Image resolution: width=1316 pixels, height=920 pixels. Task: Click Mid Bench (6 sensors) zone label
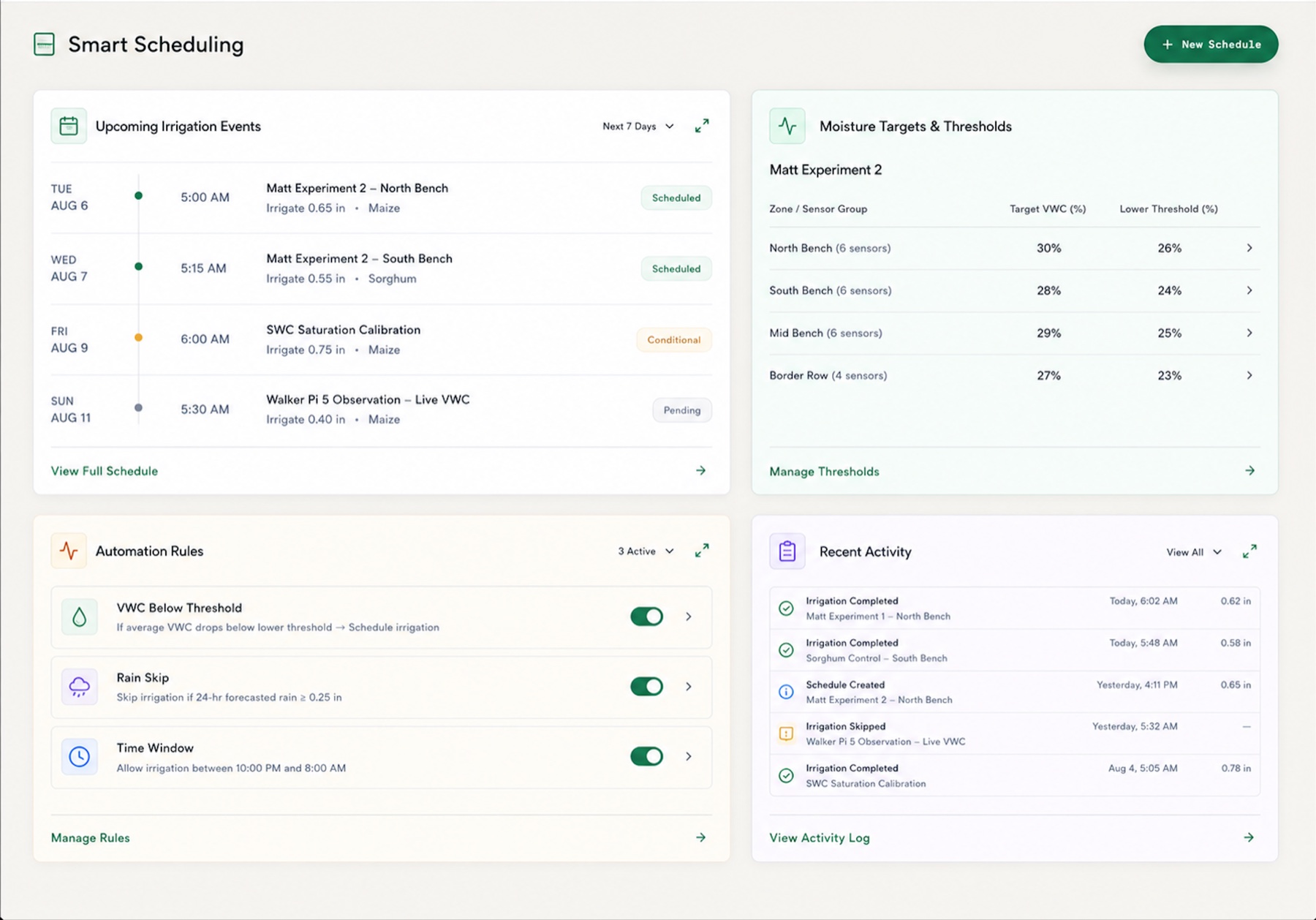(825, 333)
